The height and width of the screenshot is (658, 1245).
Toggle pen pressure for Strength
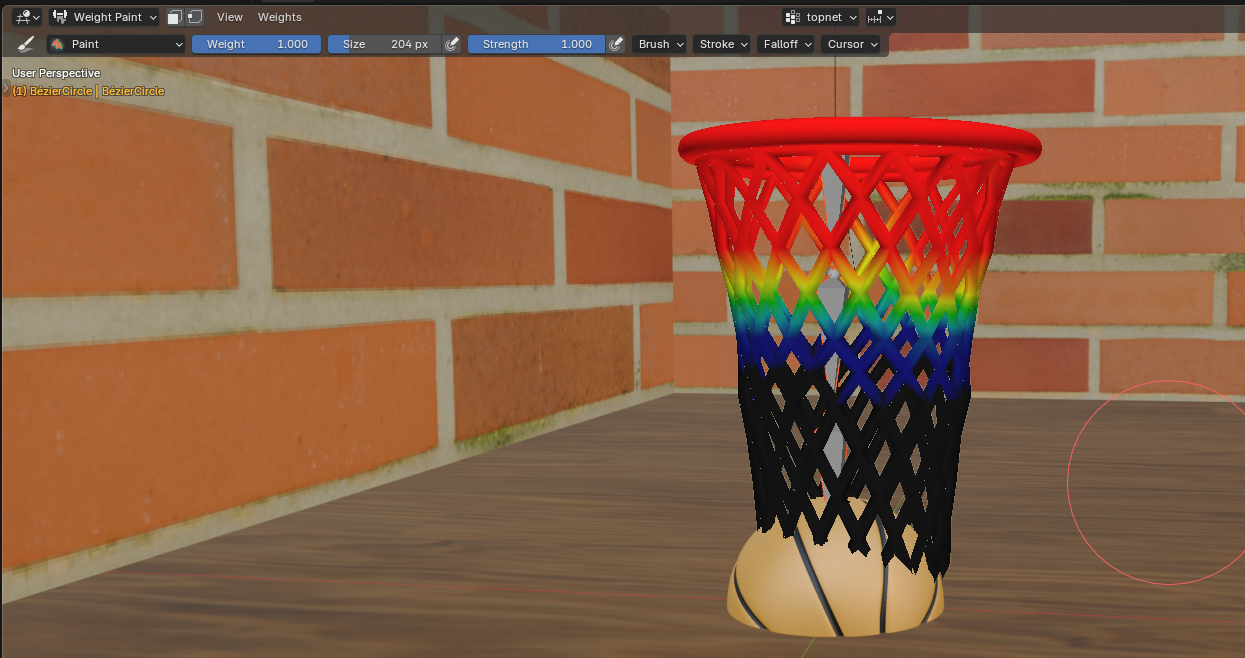pyautogui.click(x=616, y=44)
